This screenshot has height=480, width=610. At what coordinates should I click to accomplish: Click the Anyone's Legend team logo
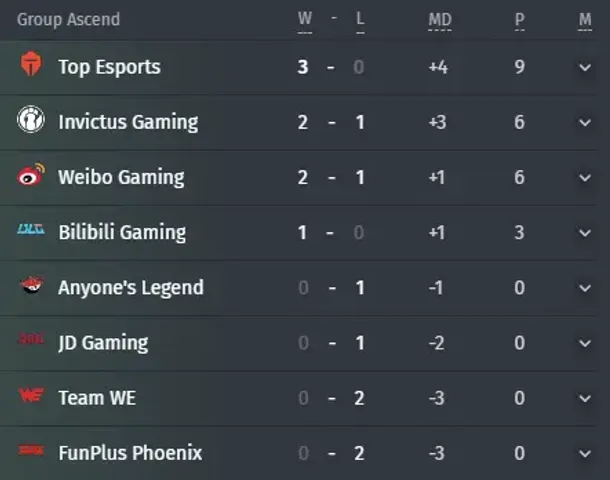point(32,285)
